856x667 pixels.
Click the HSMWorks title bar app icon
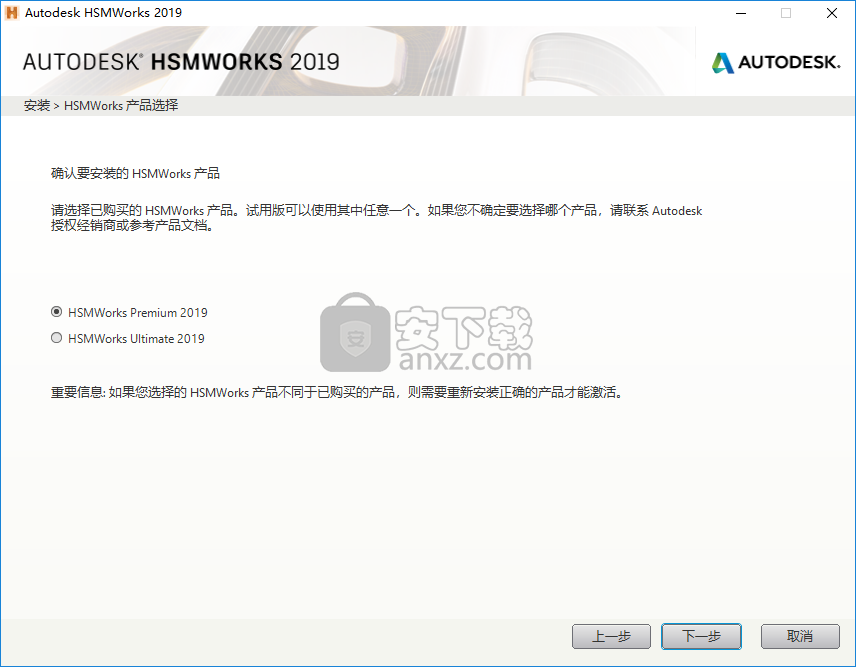click(x=11, y=13)
